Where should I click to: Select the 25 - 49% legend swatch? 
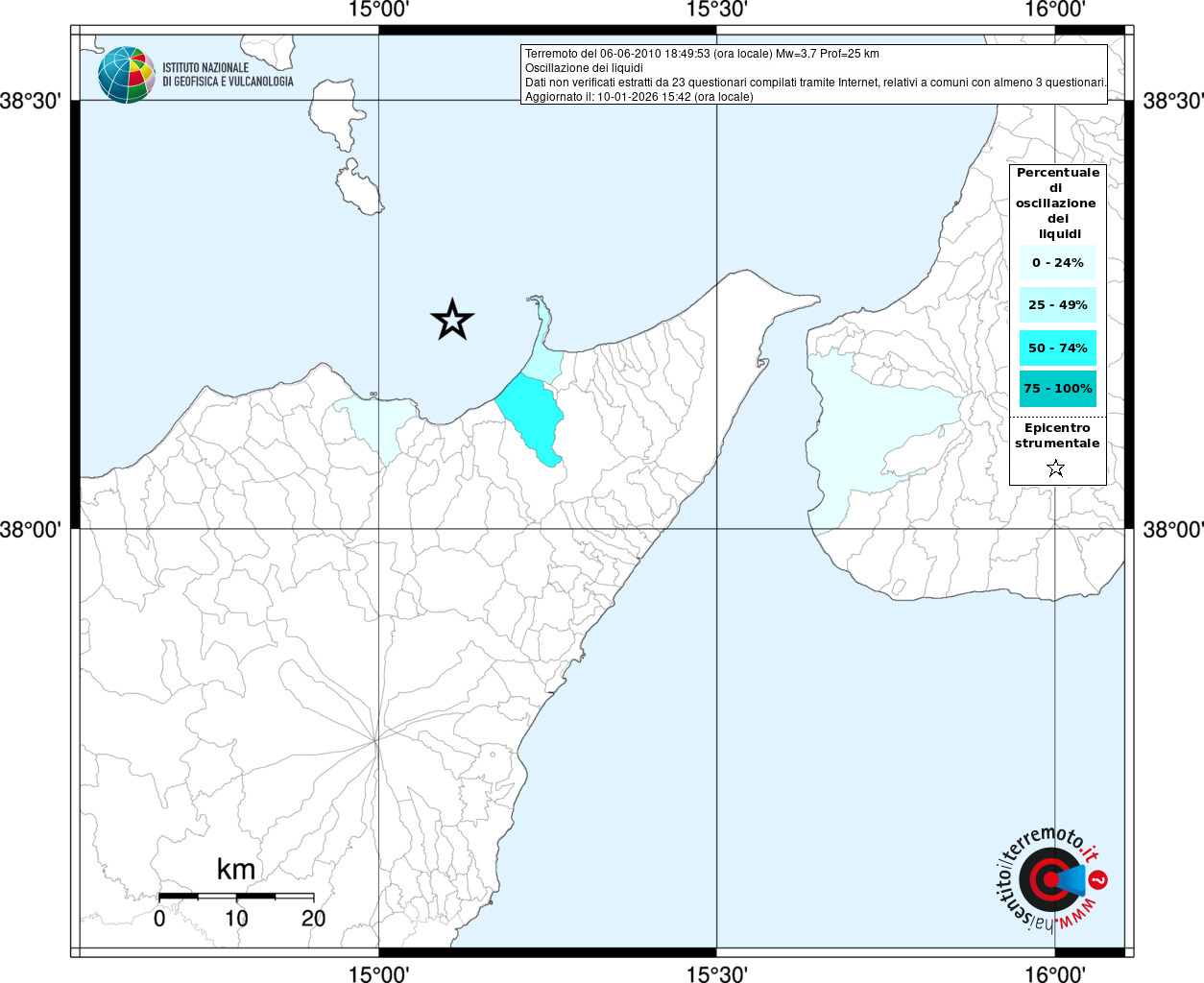(1058, 305)
